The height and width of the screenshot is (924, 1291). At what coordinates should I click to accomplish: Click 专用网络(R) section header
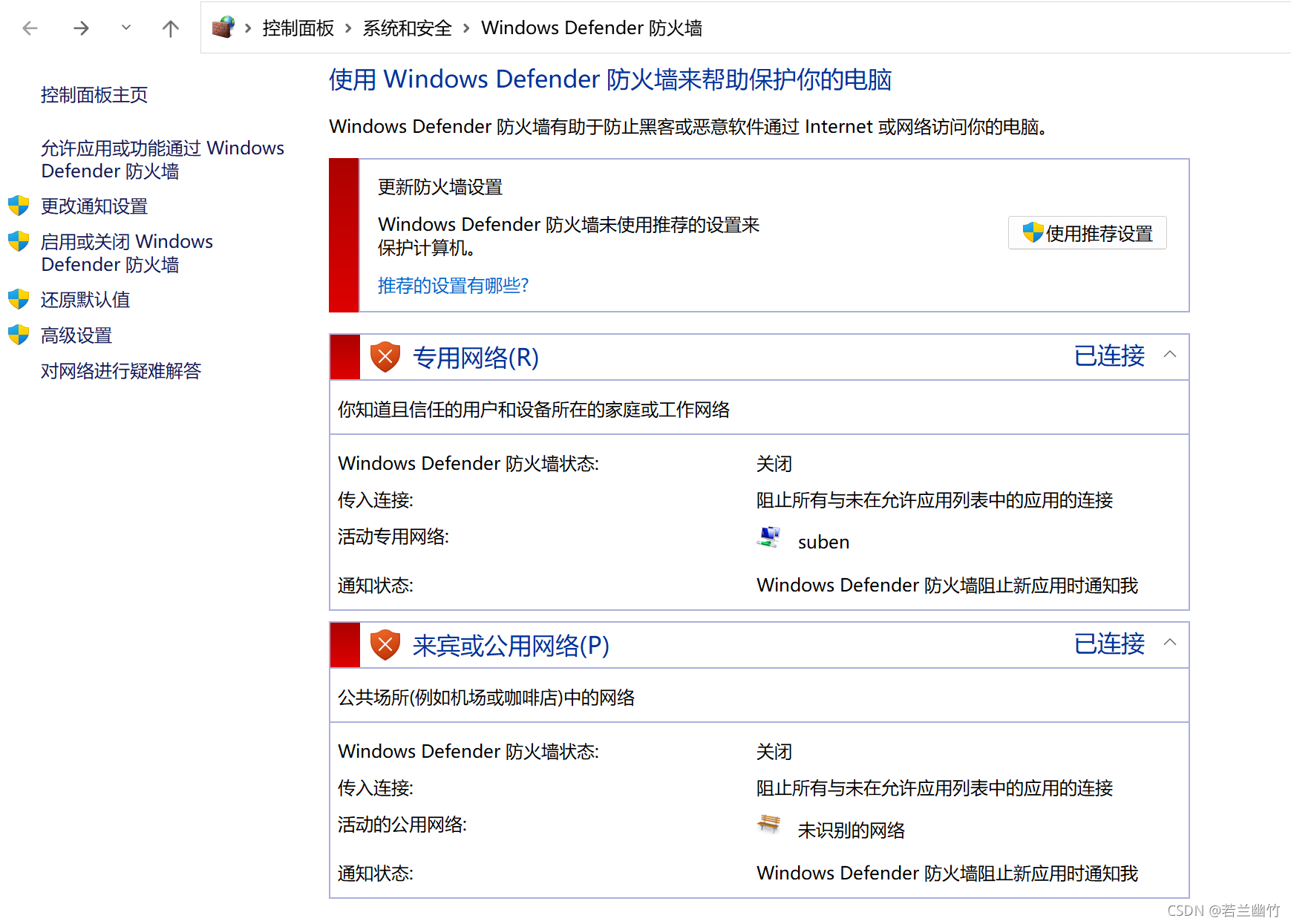click(x=476, y=358)
